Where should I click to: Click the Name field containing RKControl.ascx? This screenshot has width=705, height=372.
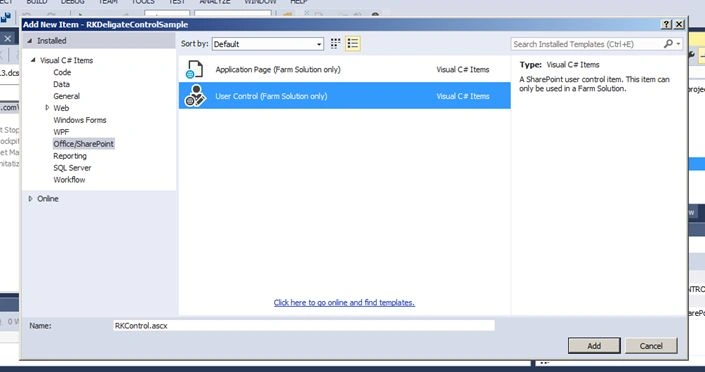click(304, 325)
